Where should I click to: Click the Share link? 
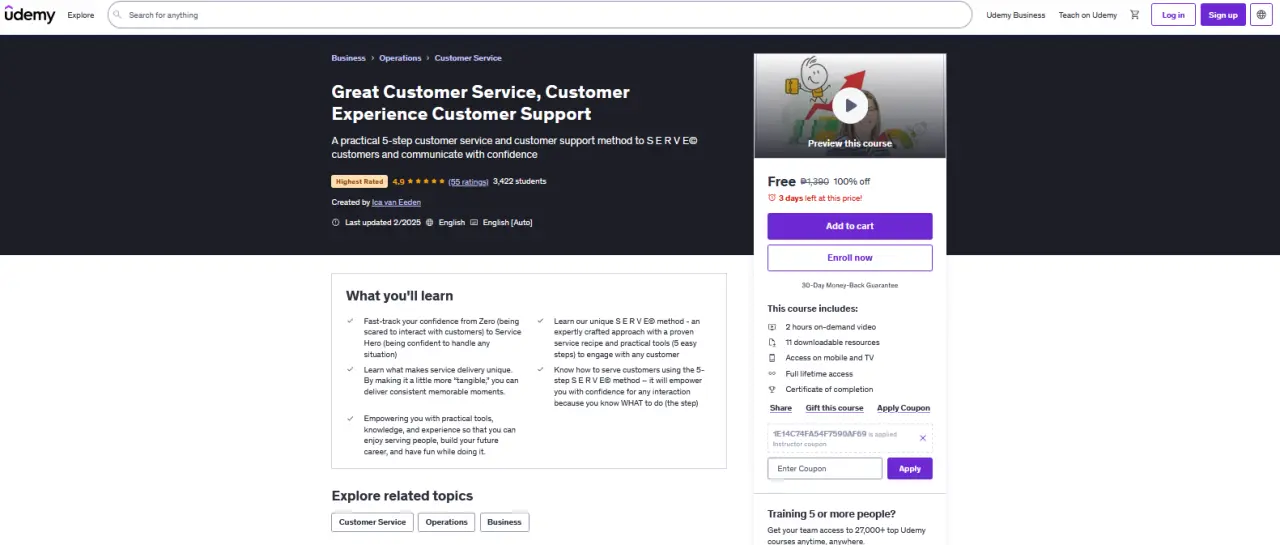[781, 408]
